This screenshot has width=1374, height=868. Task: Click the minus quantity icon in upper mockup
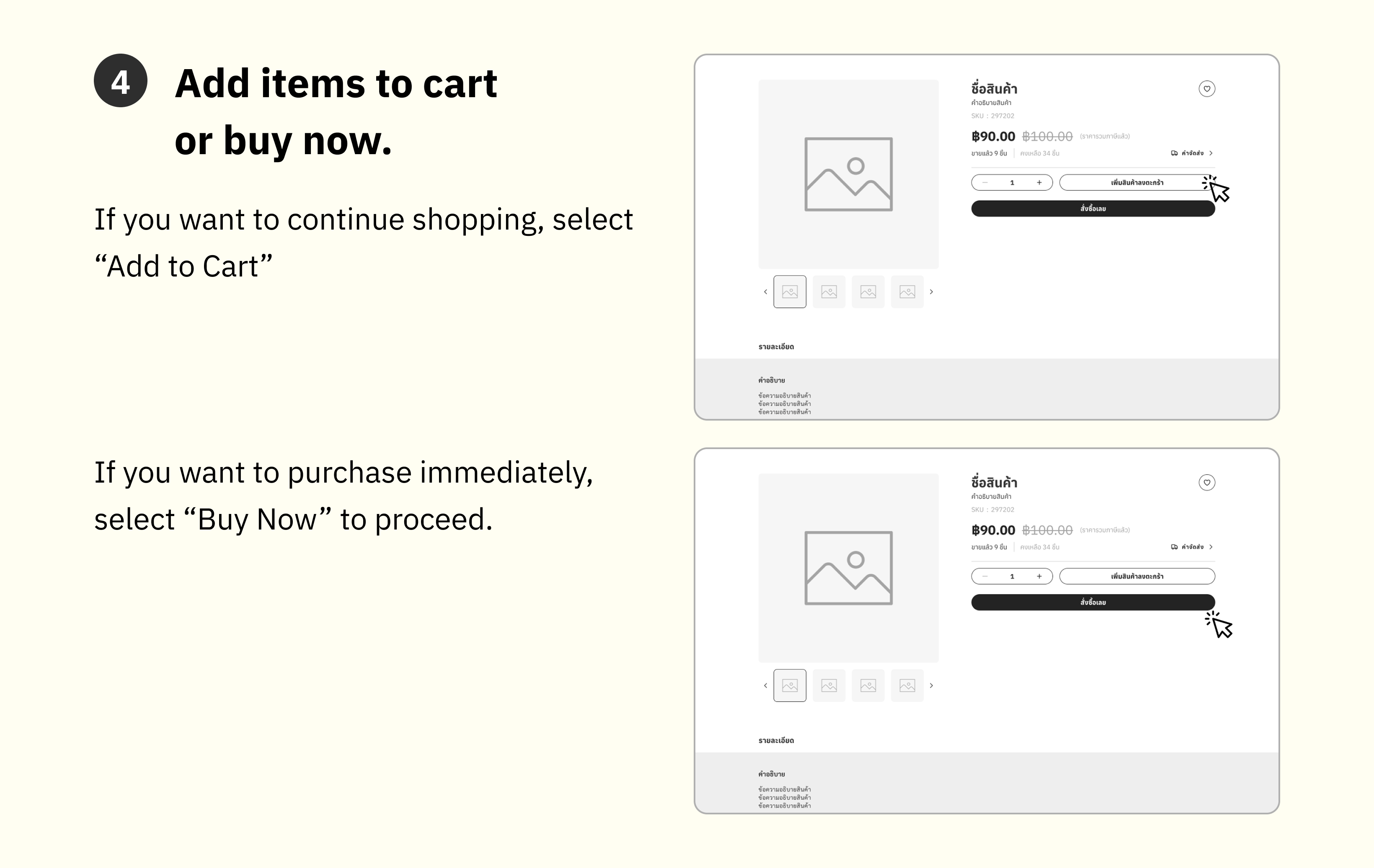click(x=985, y=183)
